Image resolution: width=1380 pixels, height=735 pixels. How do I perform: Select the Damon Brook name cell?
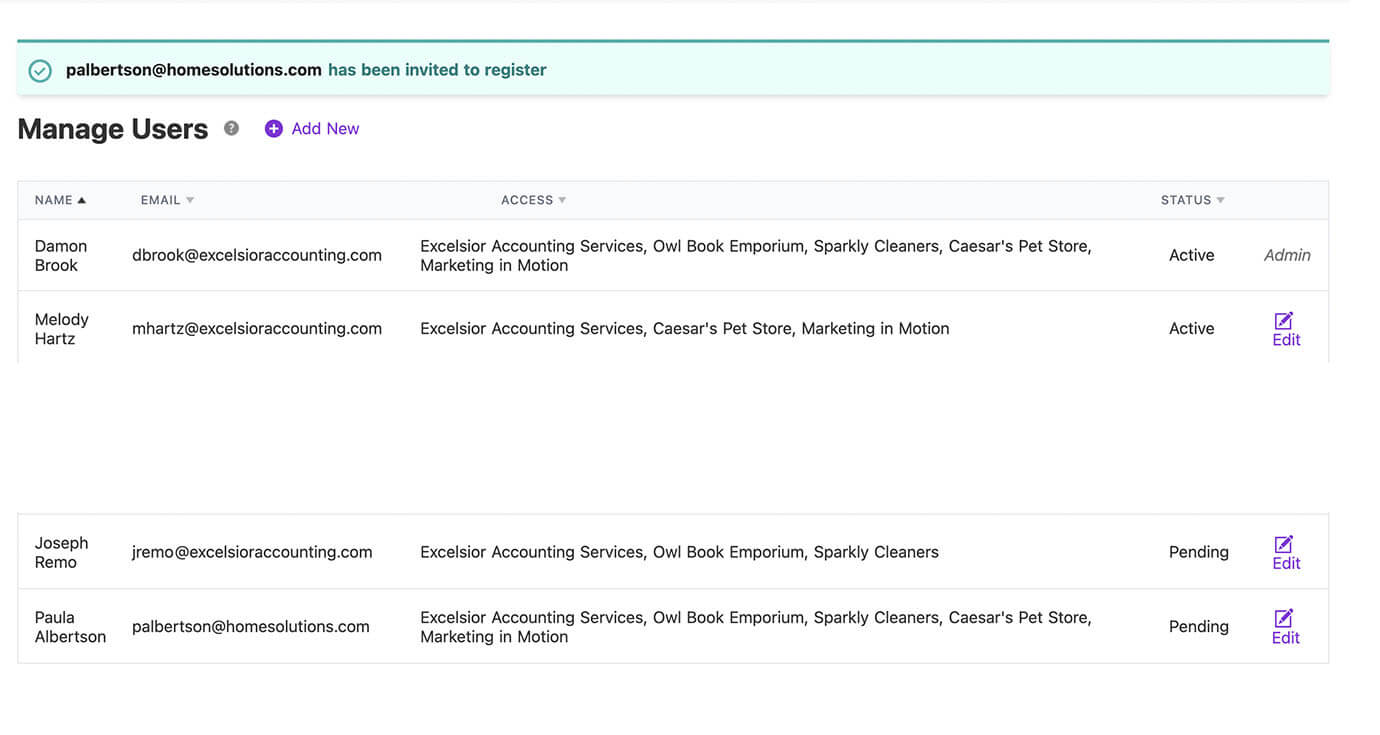click(61, 255)
